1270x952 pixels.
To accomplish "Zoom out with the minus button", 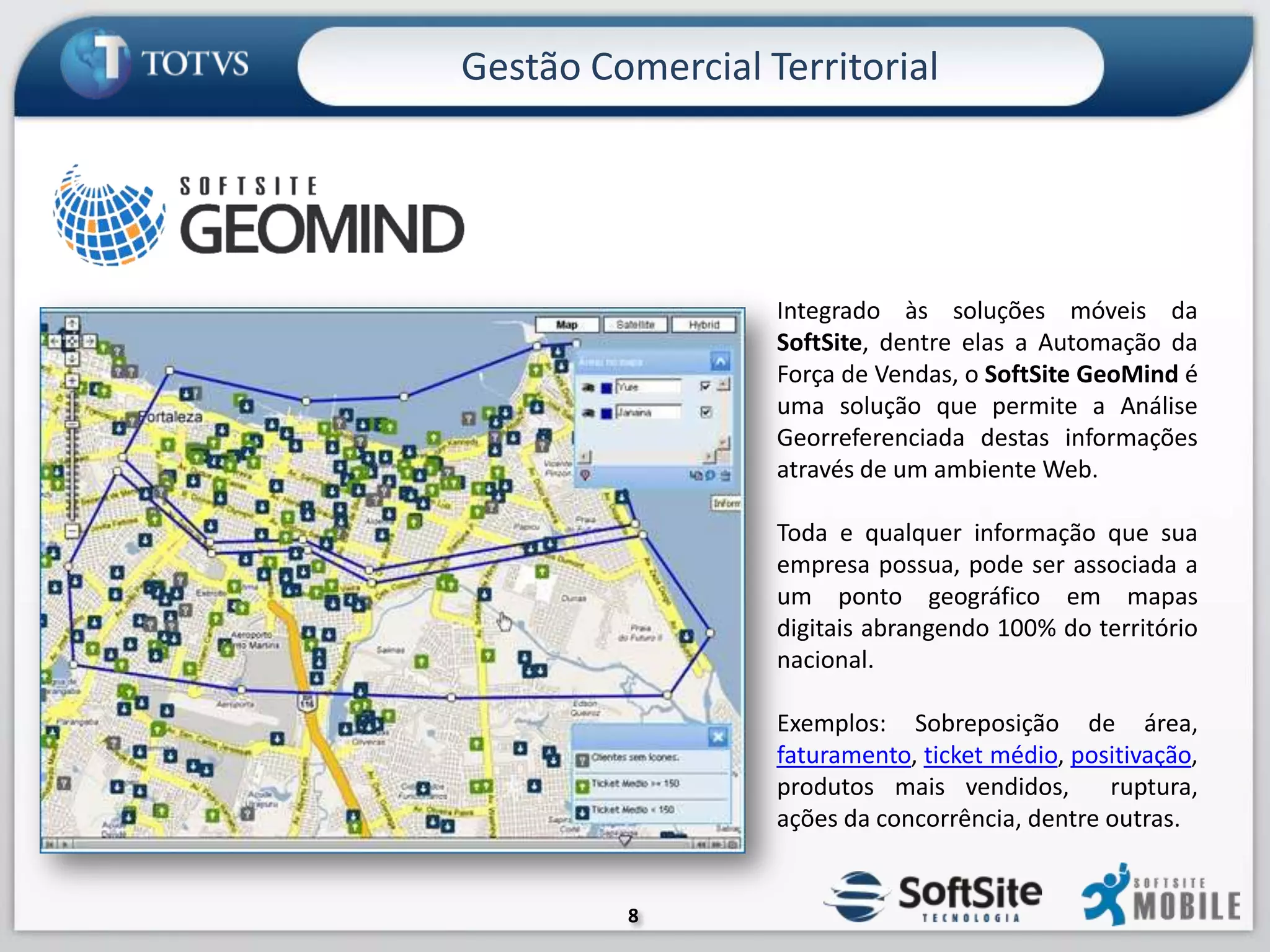I will 72,531.
